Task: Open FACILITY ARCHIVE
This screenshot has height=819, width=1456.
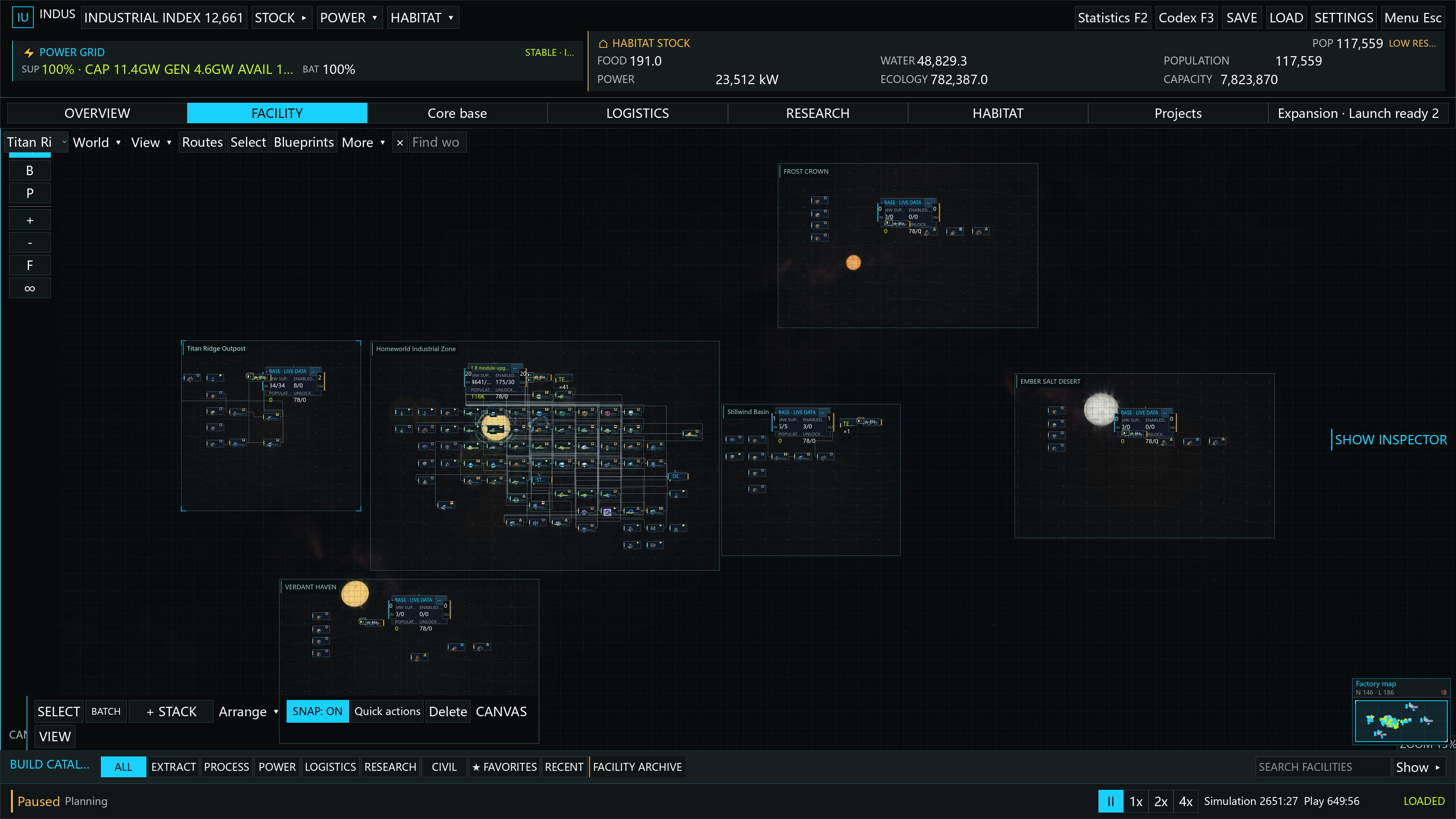Action: pos(637,767)
